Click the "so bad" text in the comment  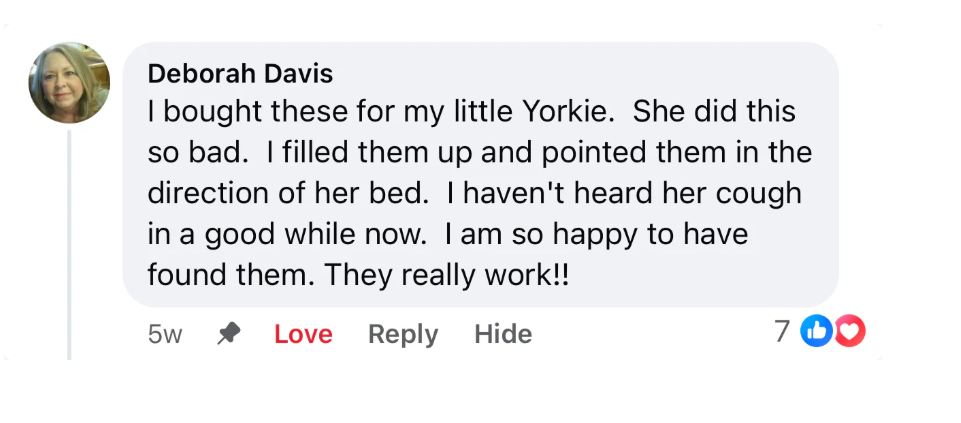[196, 152]
